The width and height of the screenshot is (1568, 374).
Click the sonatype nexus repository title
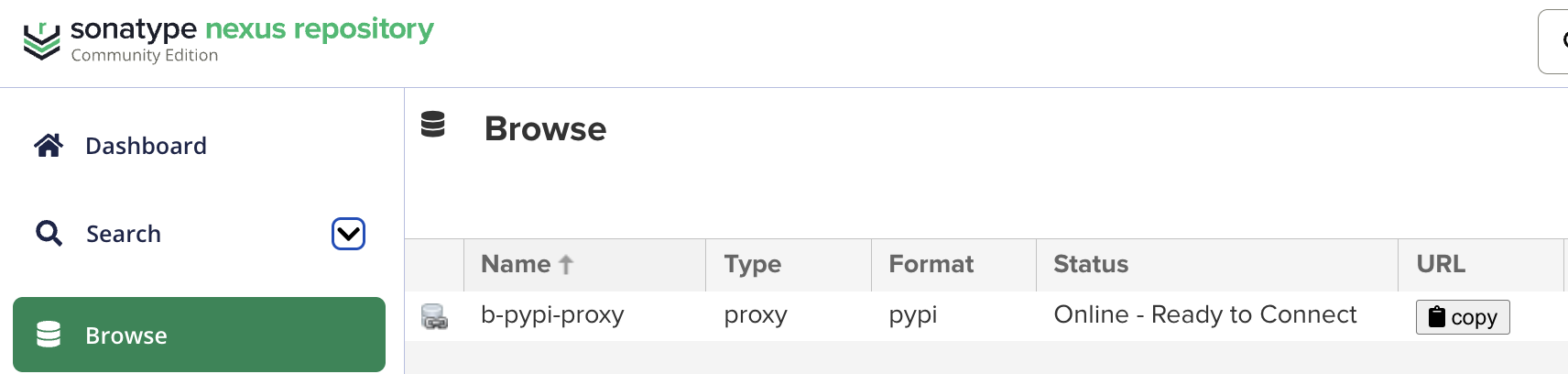(x=252, y=29)
